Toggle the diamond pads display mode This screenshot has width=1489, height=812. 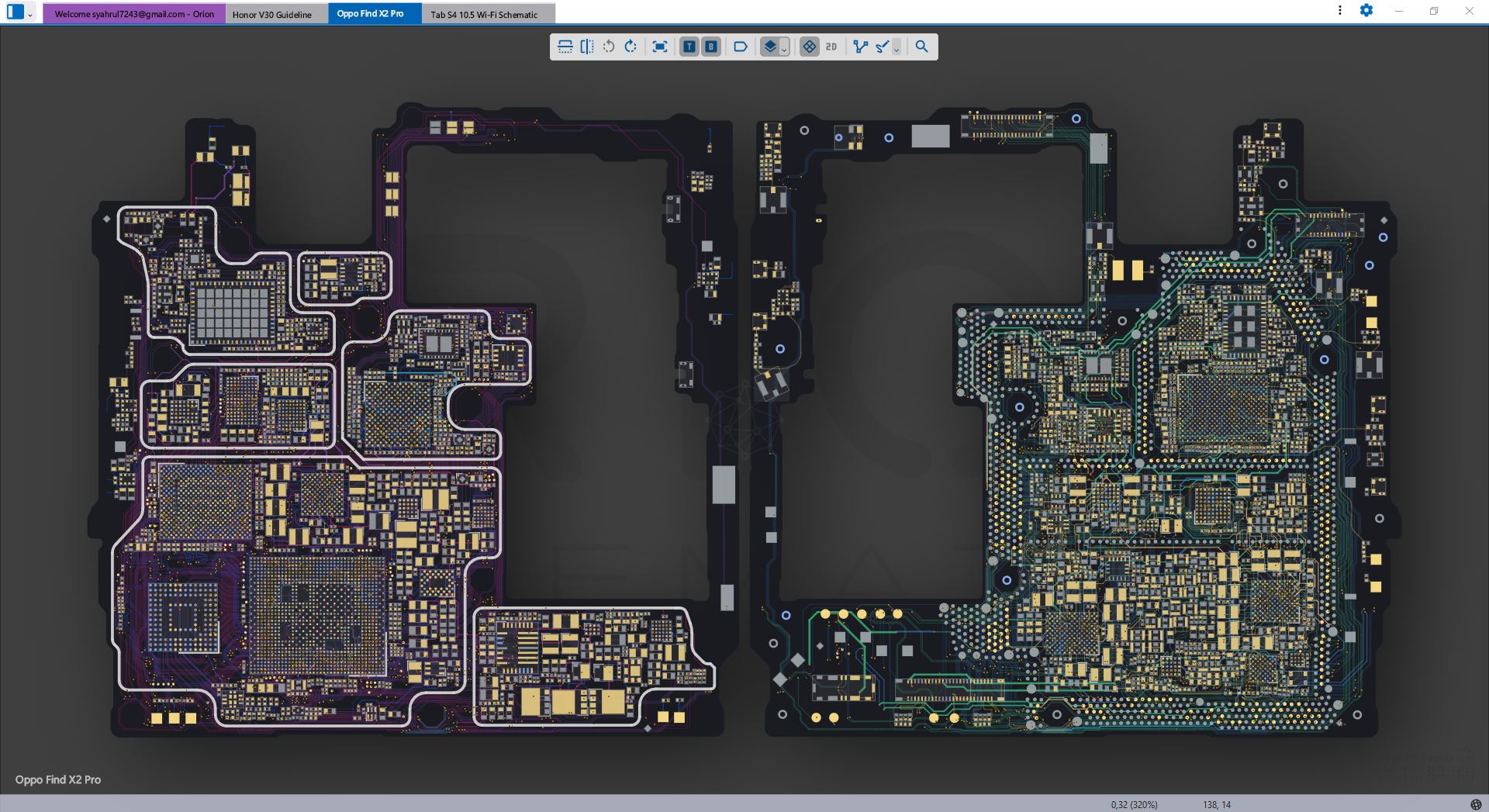[x=809, y=47]
